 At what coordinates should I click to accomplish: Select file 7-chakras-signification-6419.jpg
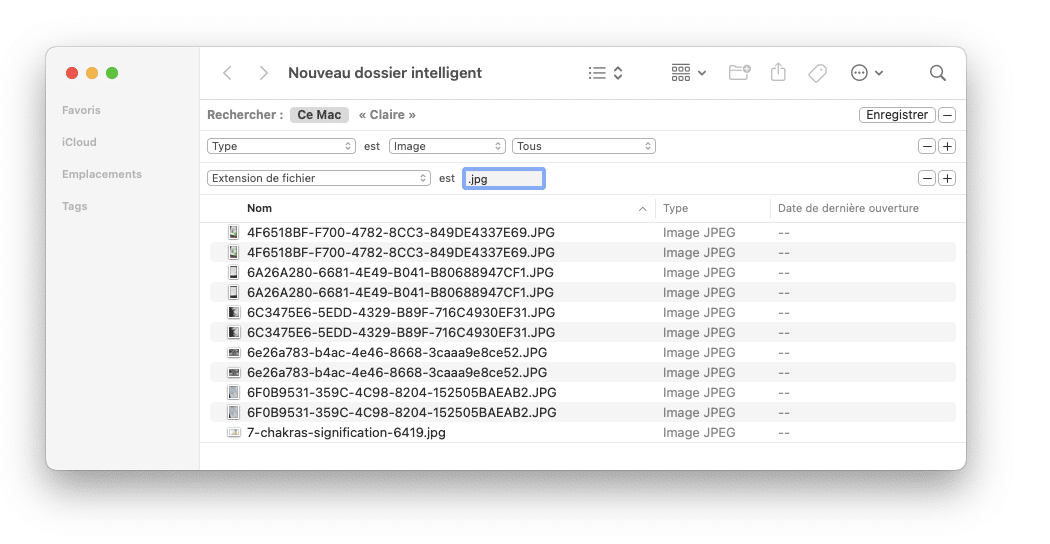tap(346, 433)
